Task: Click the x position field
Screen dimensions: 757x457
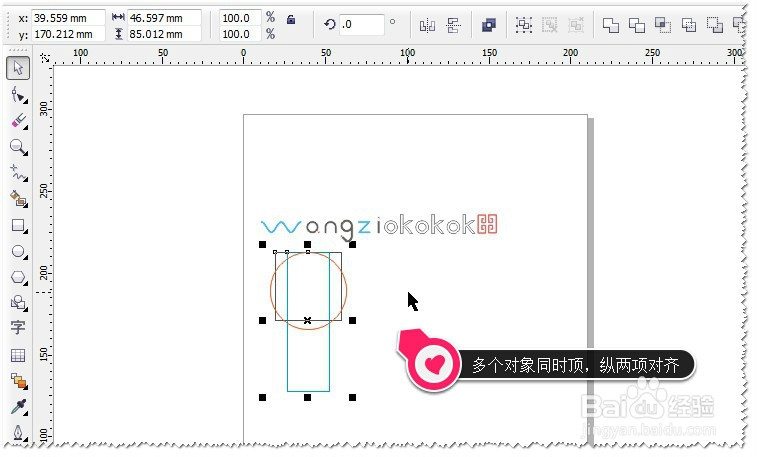Action: click(x=68, y=18)
